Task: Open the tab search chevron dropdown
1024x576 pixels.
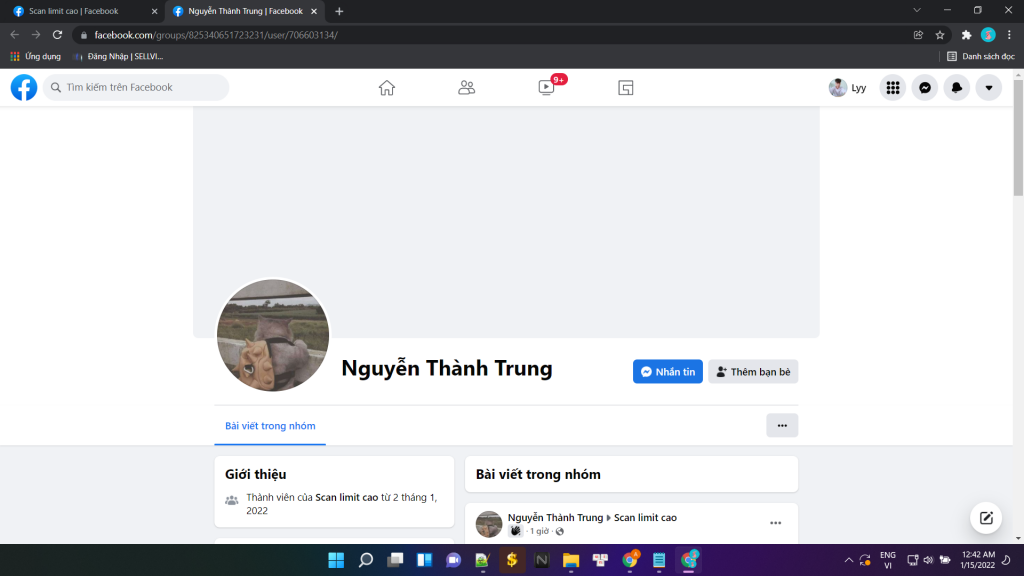Action: (x=917, y=10)
